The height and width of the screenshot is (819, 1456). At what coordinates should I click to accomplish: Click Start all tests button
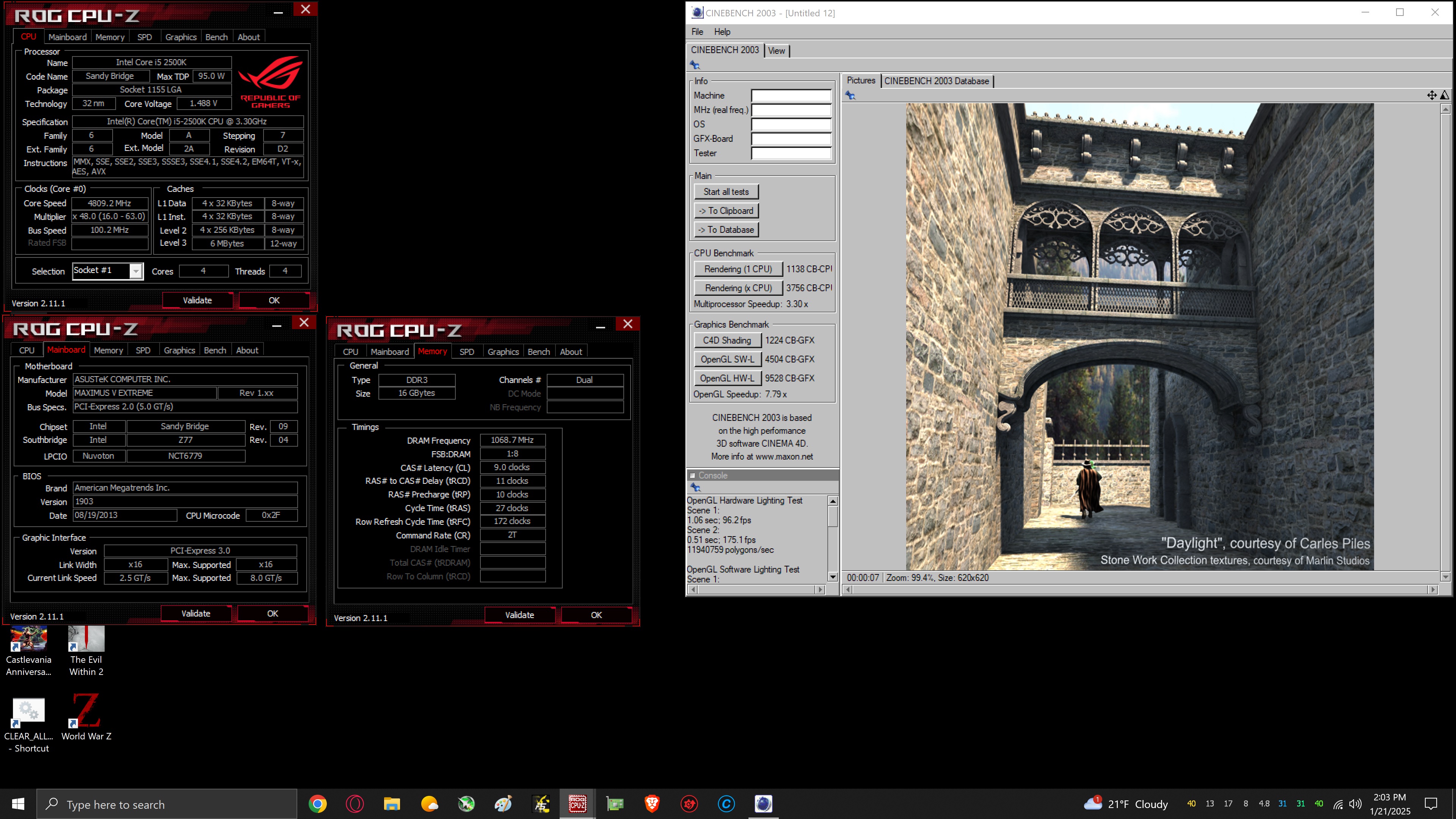[726, 191]
